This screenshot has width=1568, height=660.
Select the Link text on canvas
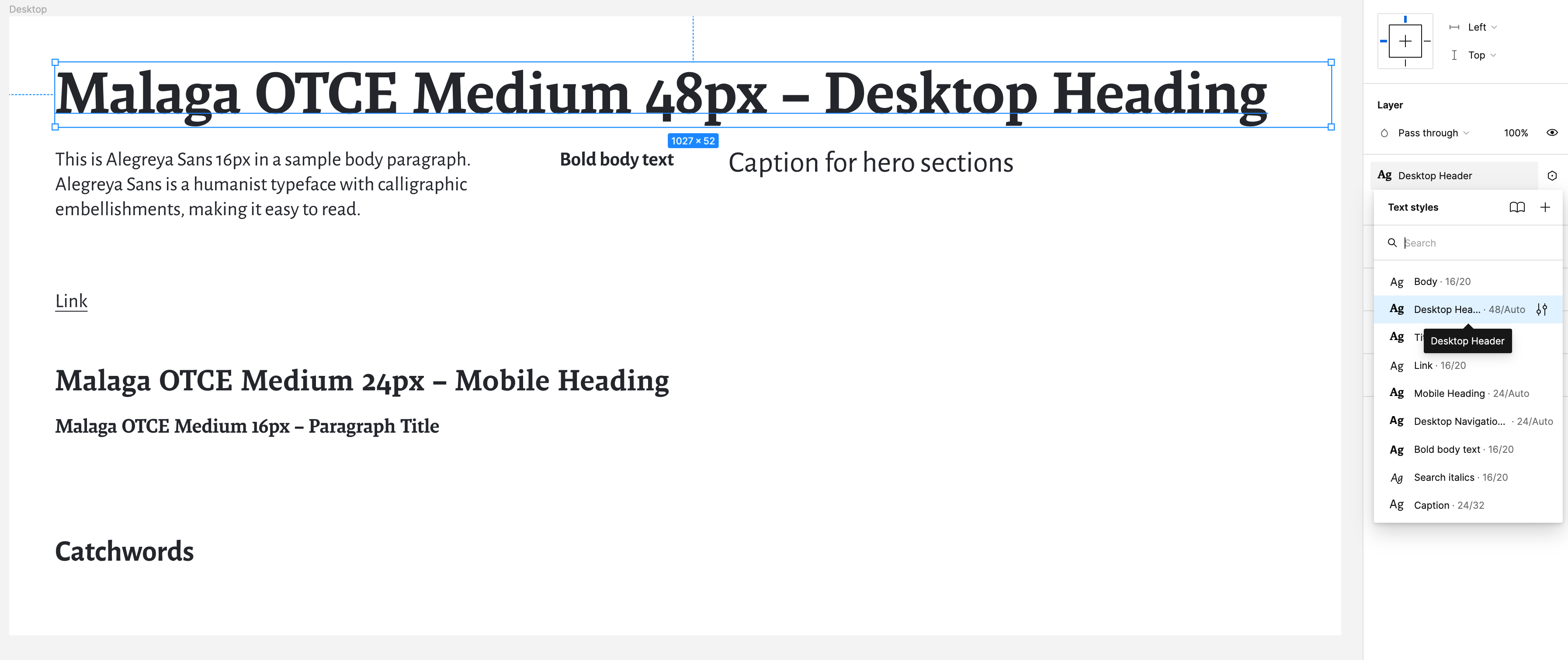[x=71, y=301]
